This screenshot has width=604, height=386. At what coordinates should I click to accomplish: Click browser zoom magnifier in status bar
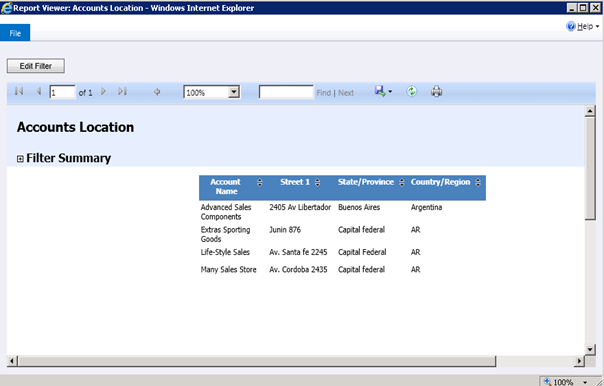tap(547, 382)
